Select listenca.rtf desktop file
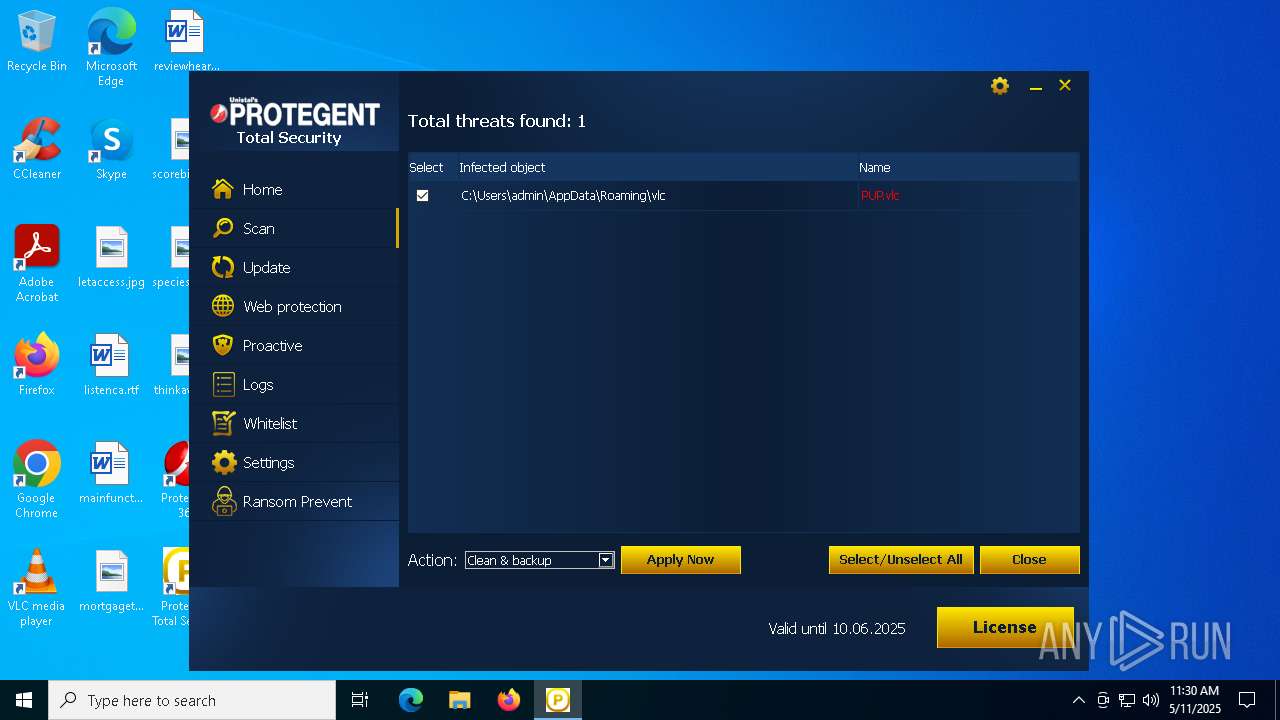The height and width of the screenshot is (720, 1280). [111, 365]
